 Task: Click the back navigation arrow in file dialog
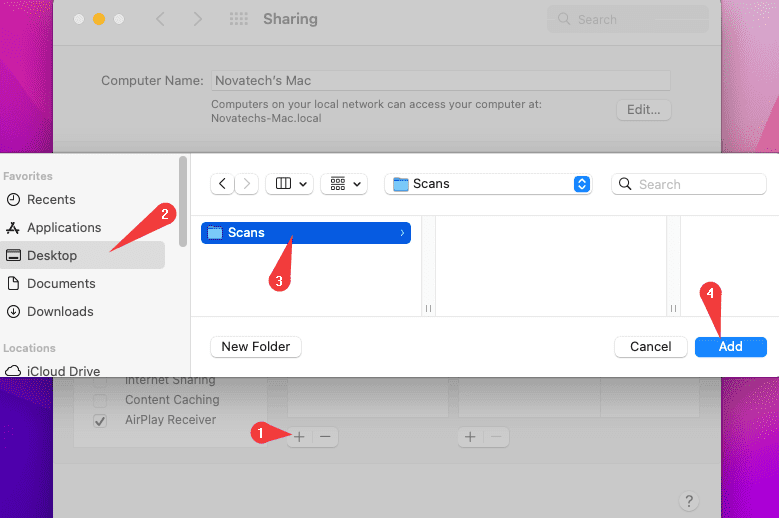click(222, 184)
